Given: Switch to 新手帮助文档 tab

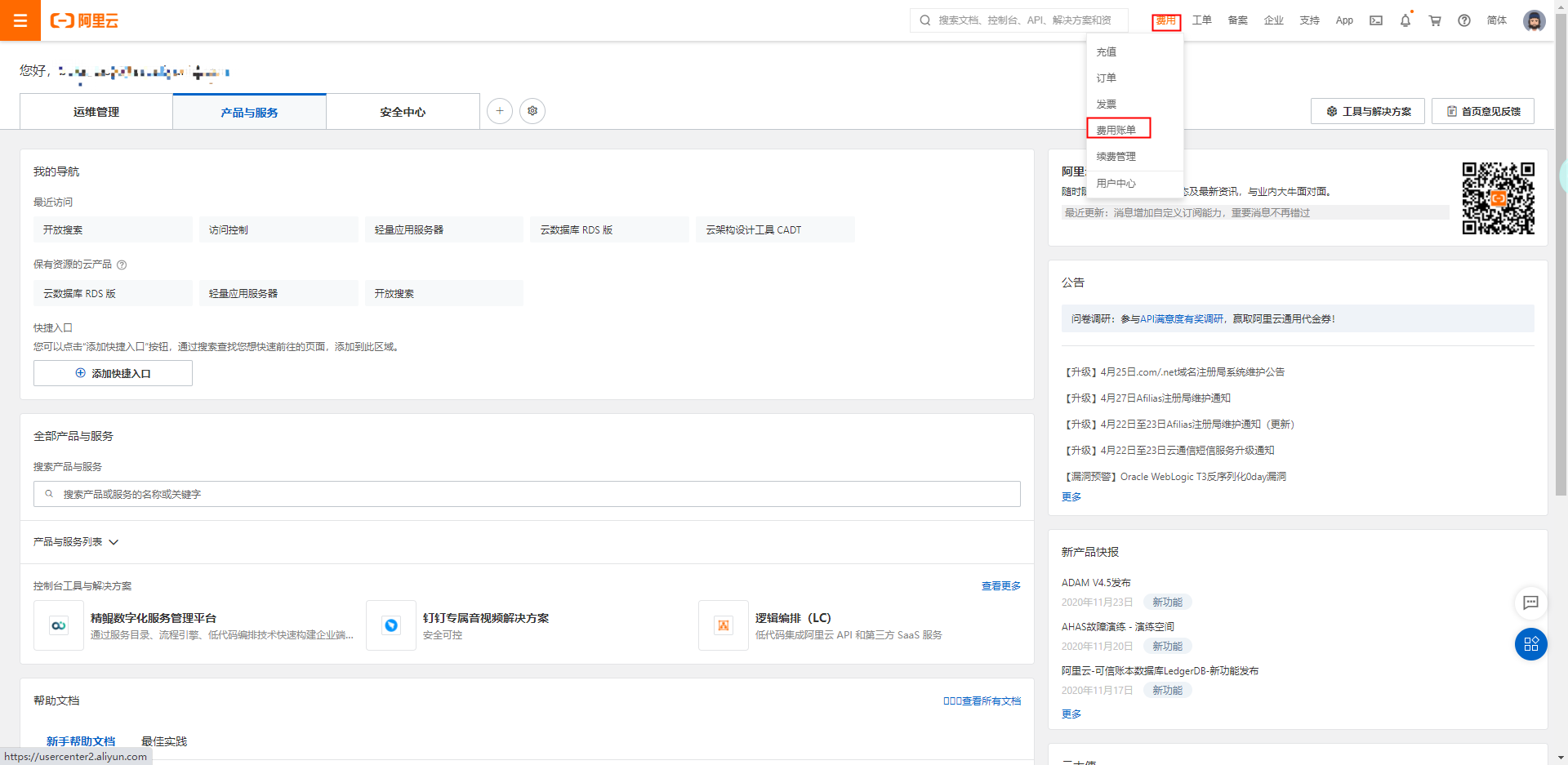Looking at the screenshot, I should click(81, 741).
